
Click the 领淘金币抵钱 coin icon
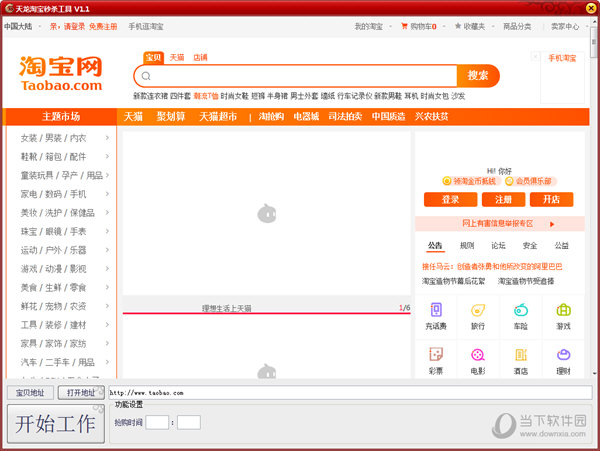[447, 181]
